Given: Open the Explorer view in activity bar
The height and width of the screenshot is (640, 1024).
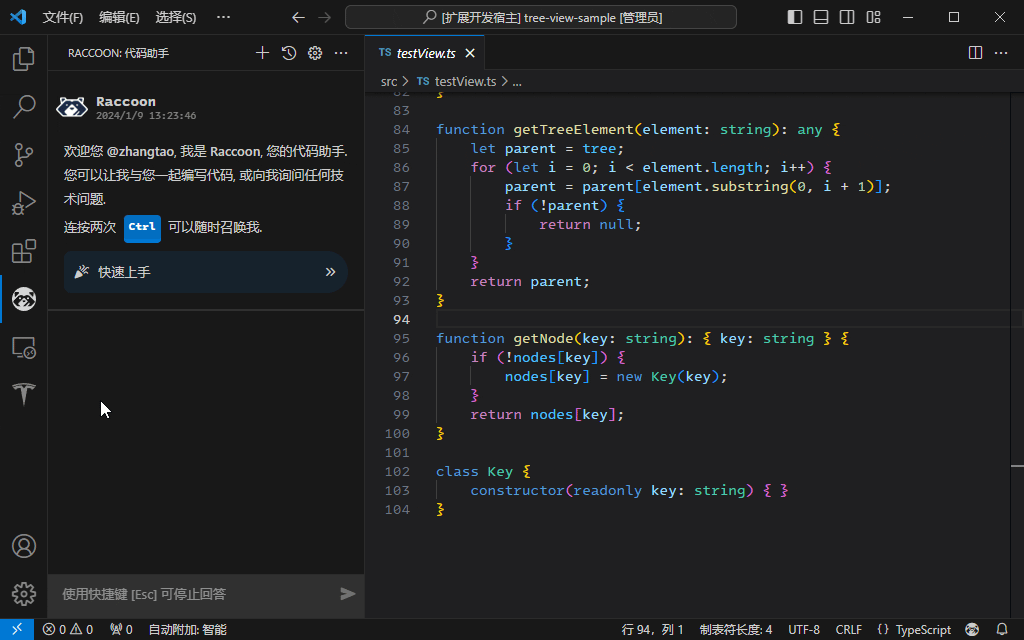Looking at the screenshot, I should [23, 59].
